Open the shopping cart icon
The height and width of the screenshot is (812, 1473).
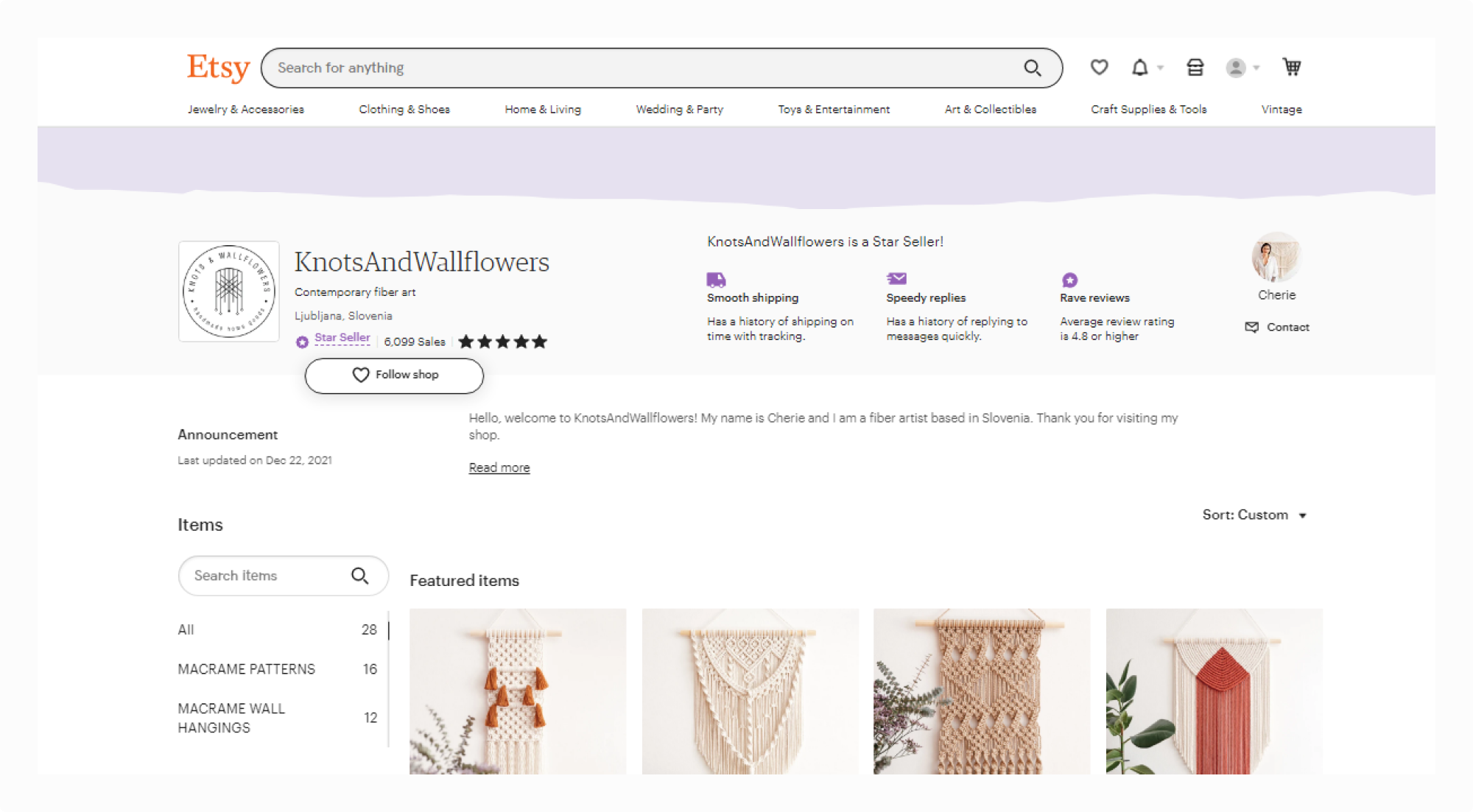(x=1291, y=67)
